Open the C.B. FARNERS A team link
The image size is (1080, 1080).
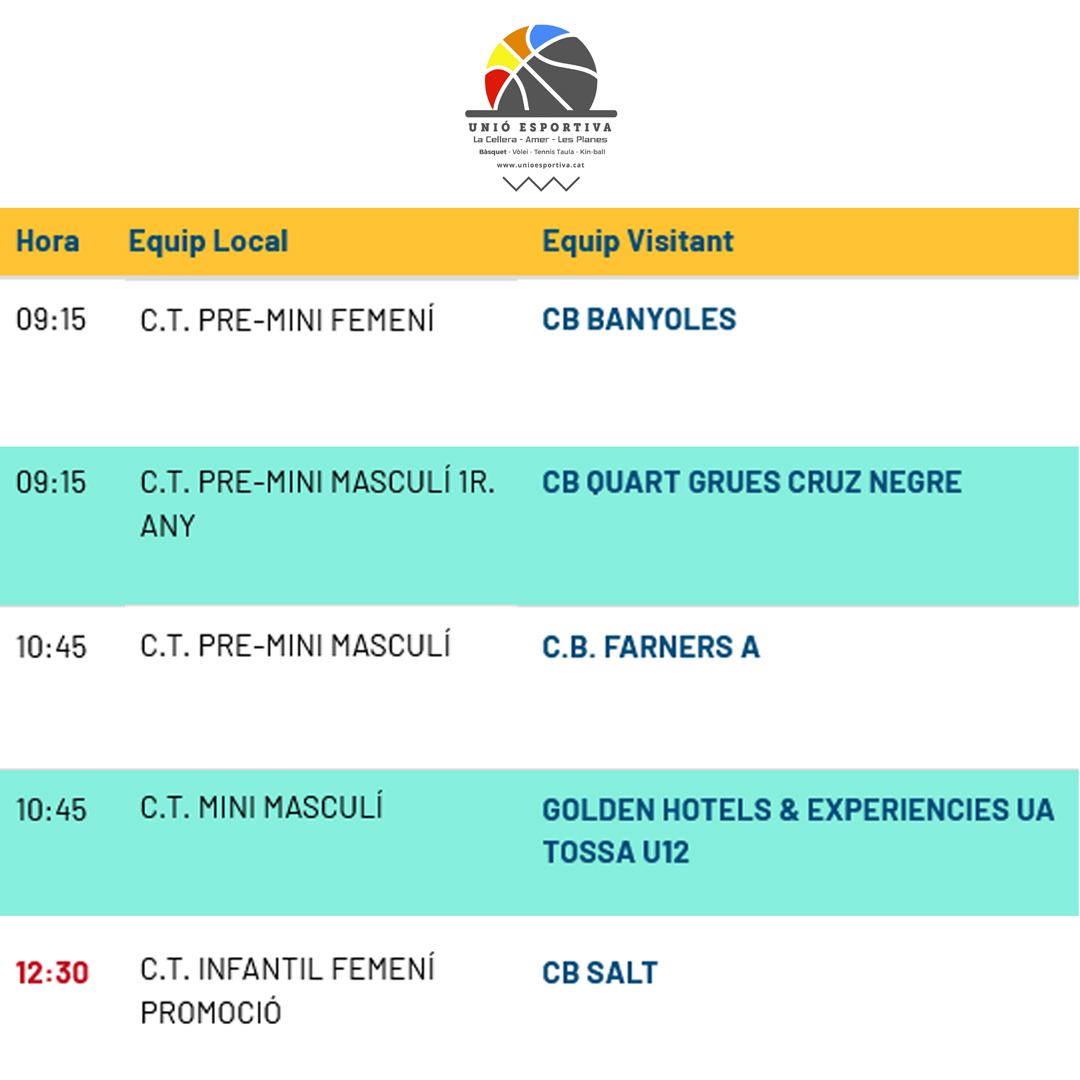(651, 647)
